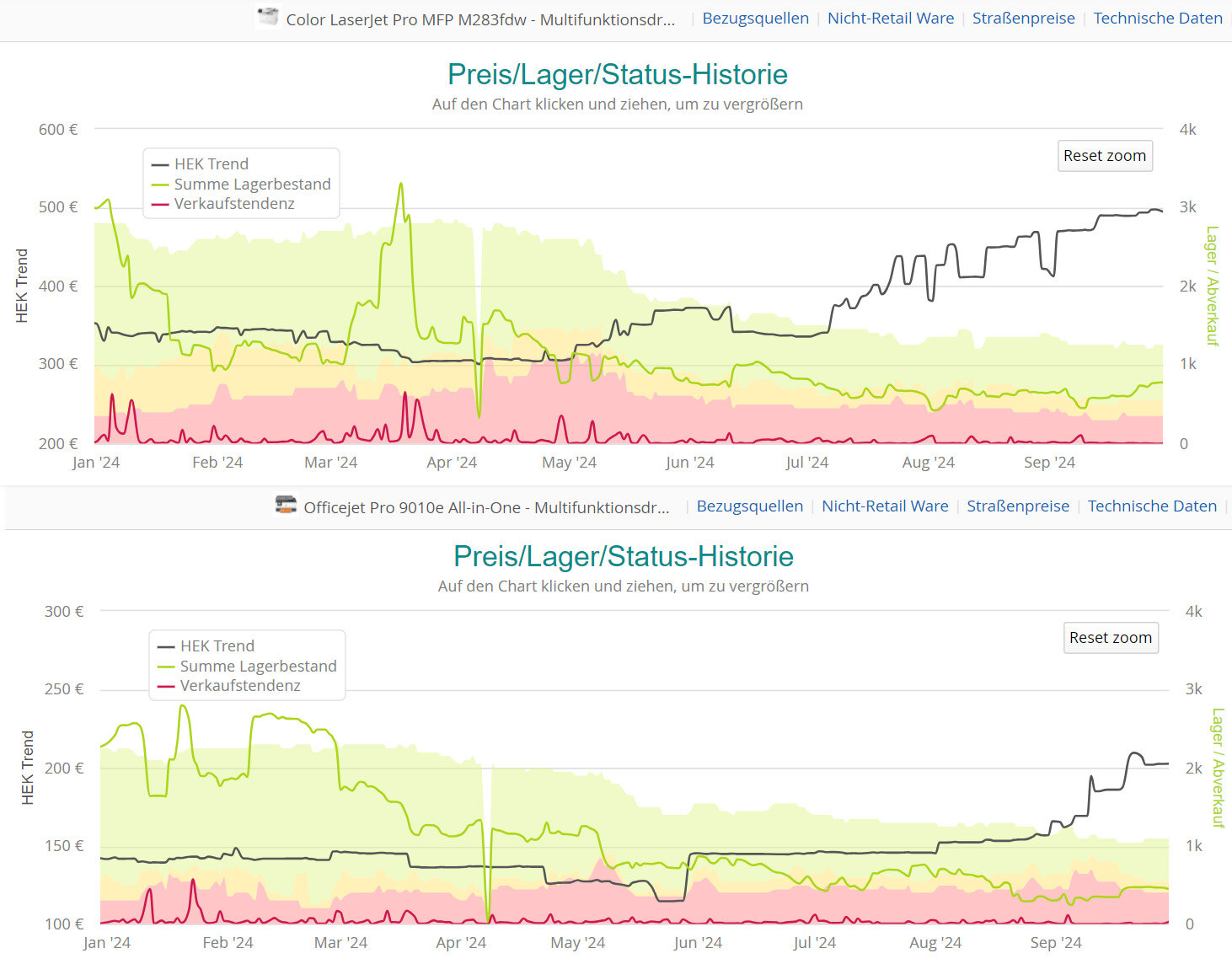Screen dimensions: 1232x964
Task: Click the Jun '24 label on Officejet chart
Action: [698, 943]
